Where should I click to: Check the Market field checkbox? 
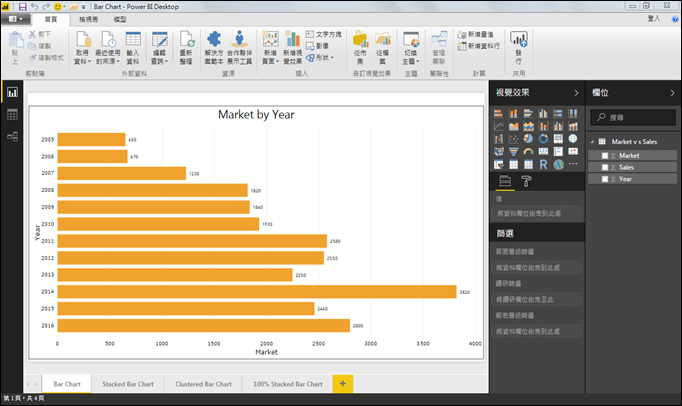click(x=605, y=155)
